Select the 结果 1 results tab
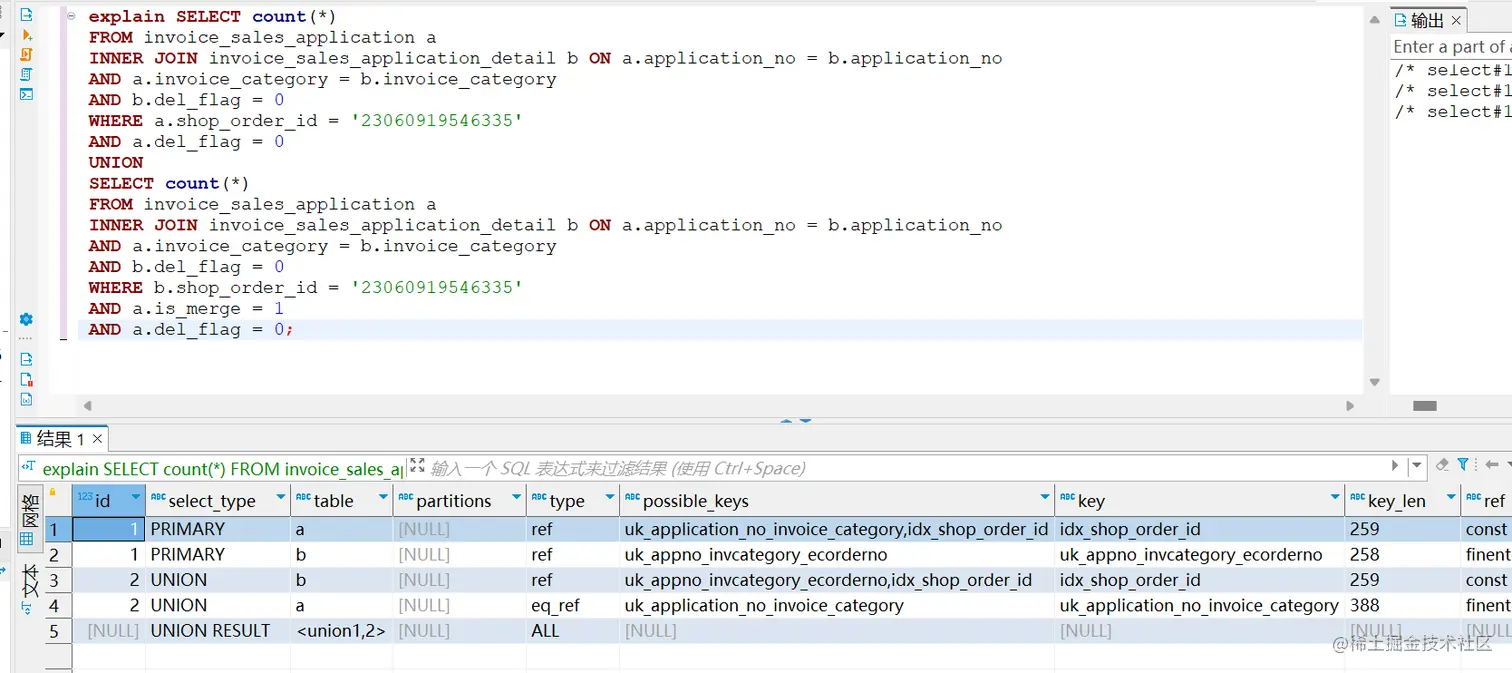The image size is (1512, 673). (60, 439)
